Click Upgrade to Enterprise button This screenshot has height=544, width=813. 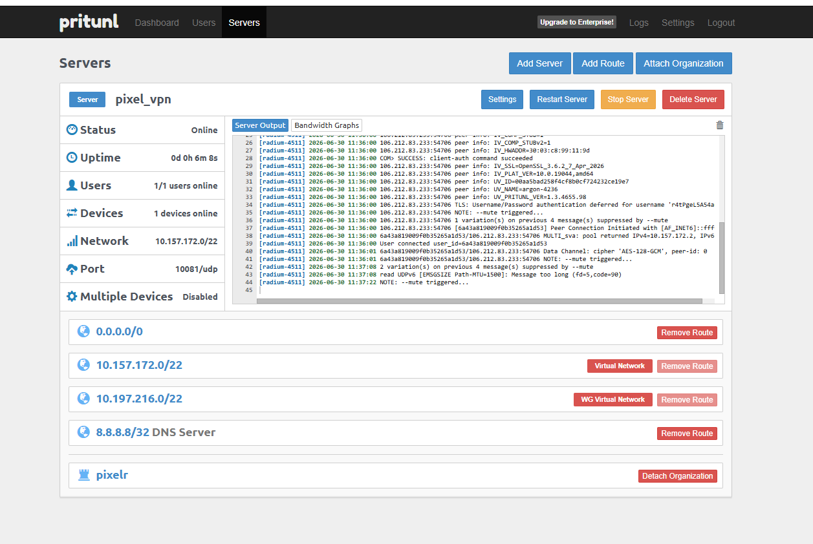577,22
